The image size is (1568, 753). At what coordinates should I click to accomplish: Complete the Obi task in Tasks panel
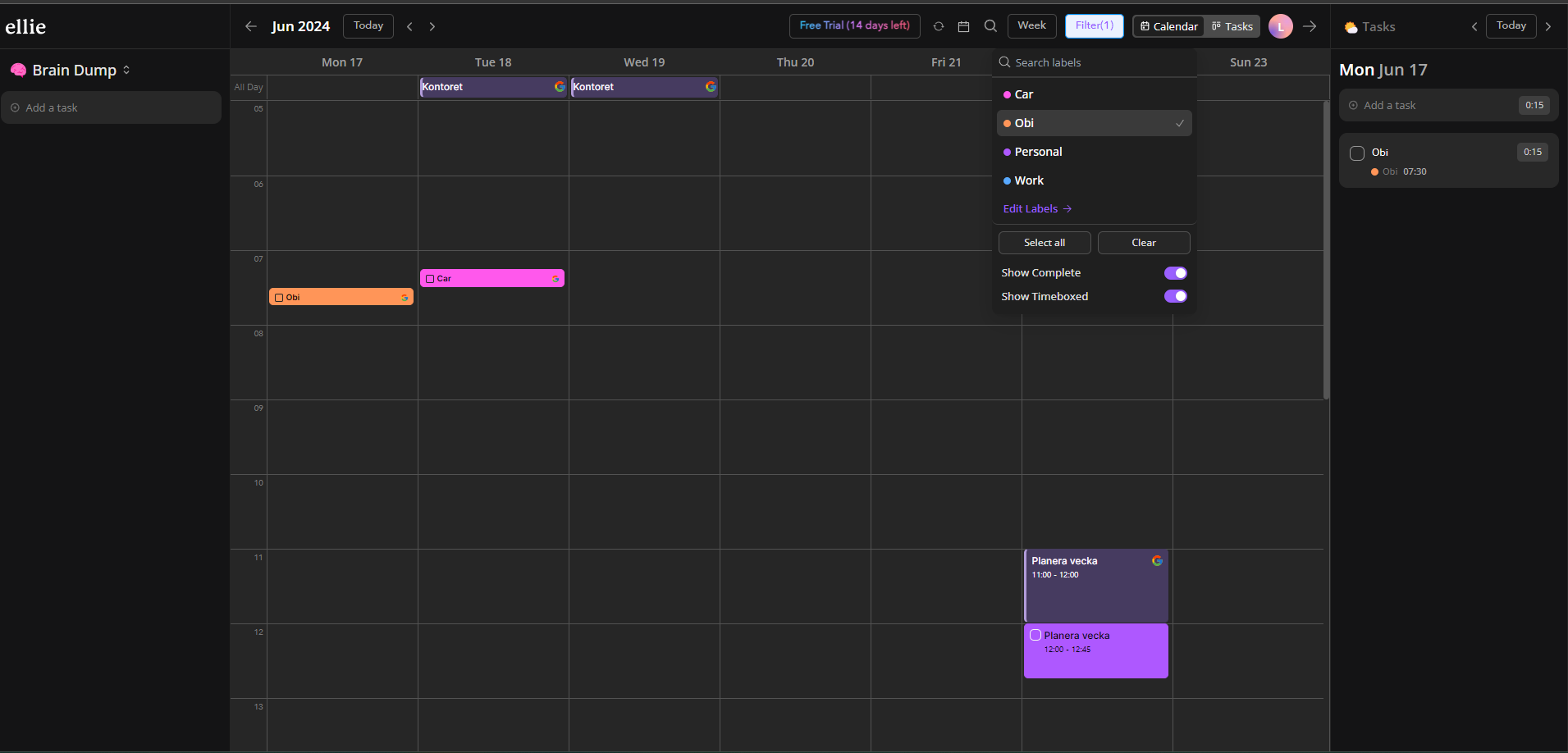tap(1357, 153)
